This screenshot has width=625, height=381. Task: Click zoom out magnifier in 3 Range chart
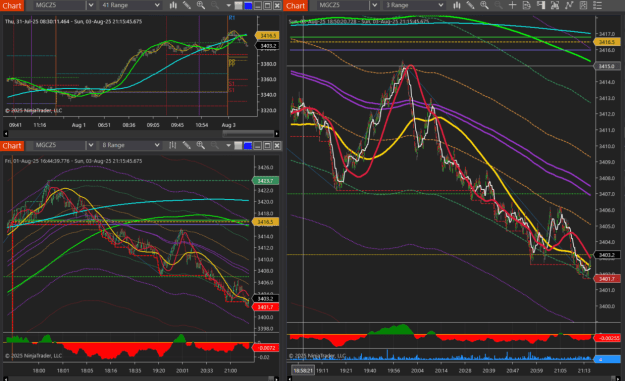click(x=498, y=5)
